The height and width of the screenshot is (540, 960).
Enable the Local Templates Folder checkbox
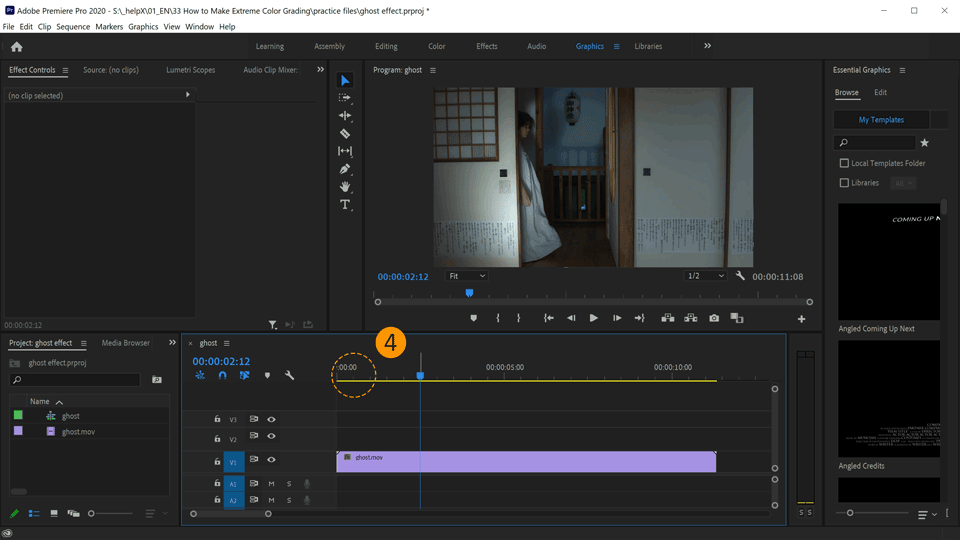point(844,163)
